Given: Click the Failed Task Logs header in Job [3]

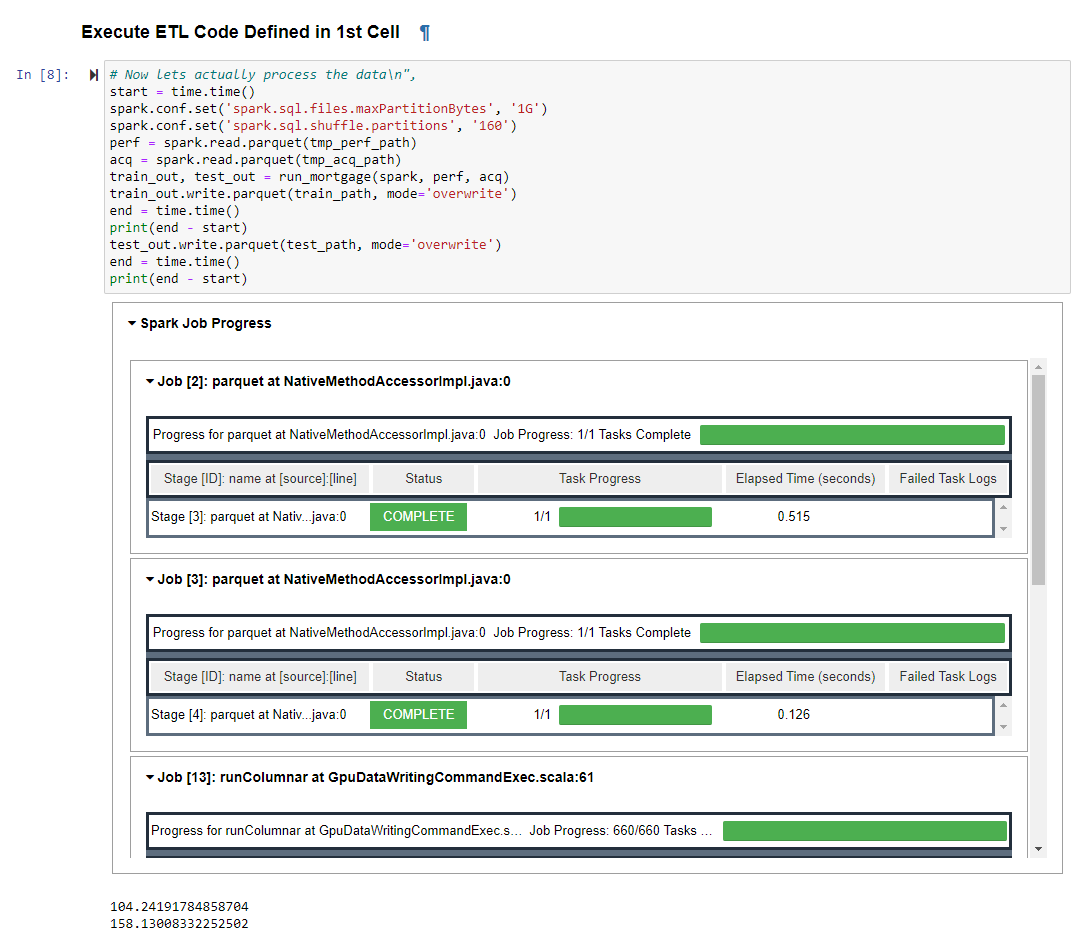Looking at the screenshot, I should 948,676.
